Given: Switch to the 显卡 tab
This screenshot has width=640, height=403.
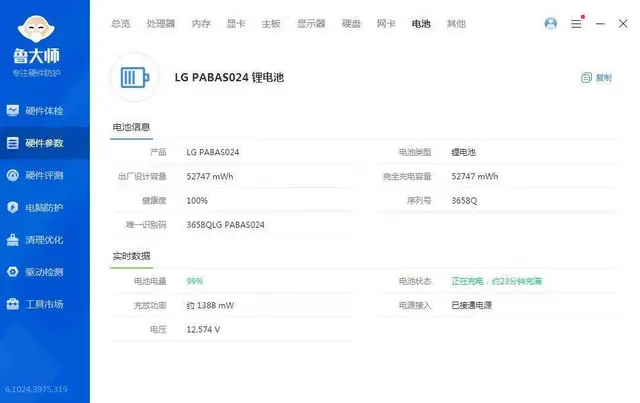Looking at the screenshot, I should point(236,24).
